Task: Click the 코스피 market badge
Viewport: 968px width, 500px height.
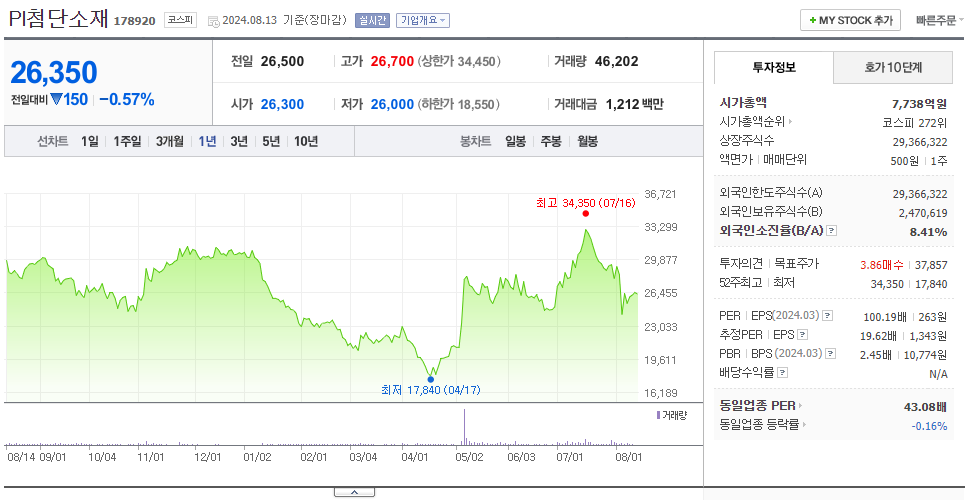Action: 180,20
